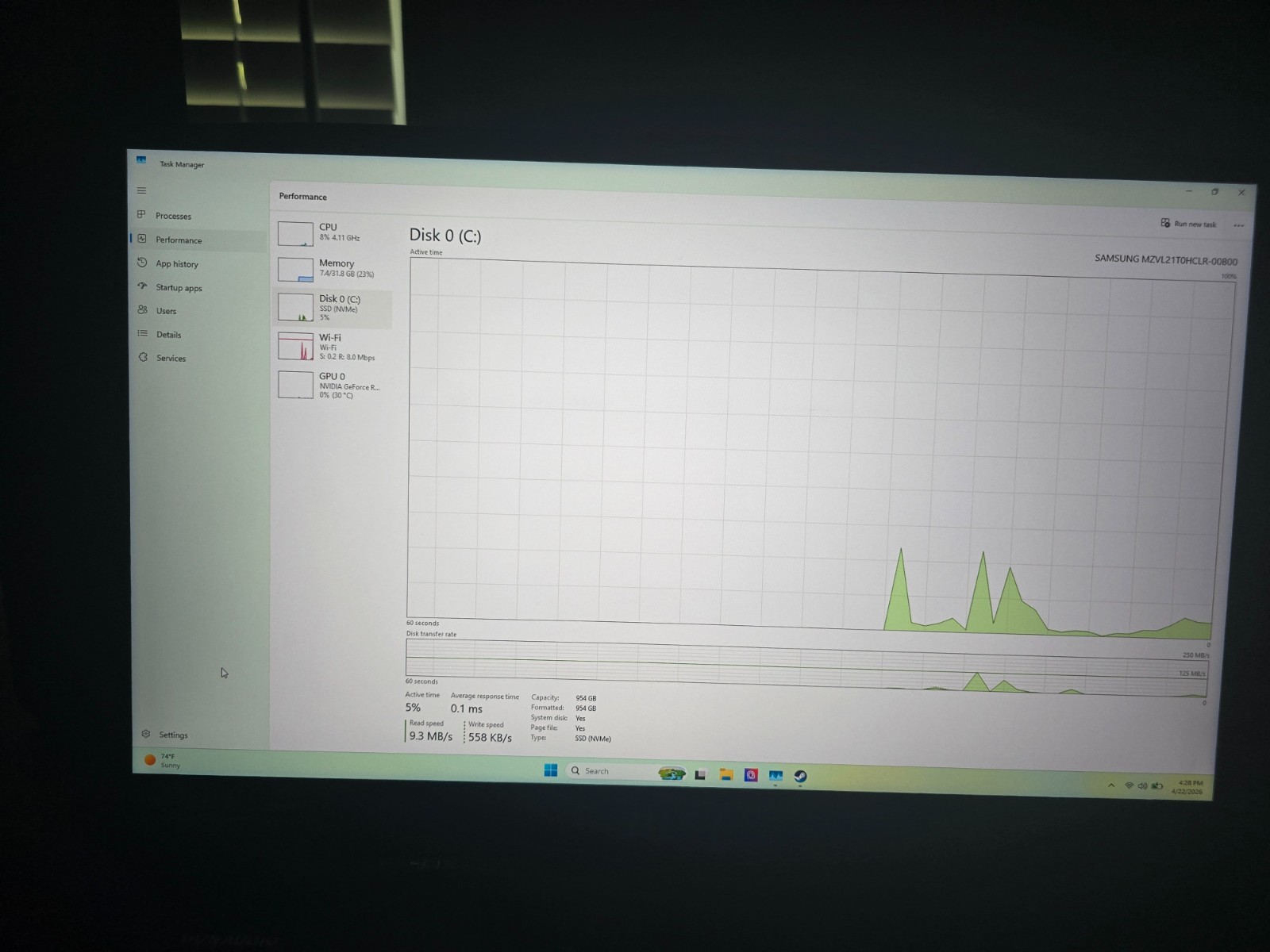
Task: Show hidden system tray icons
Action: click(x=1110, y=785)
